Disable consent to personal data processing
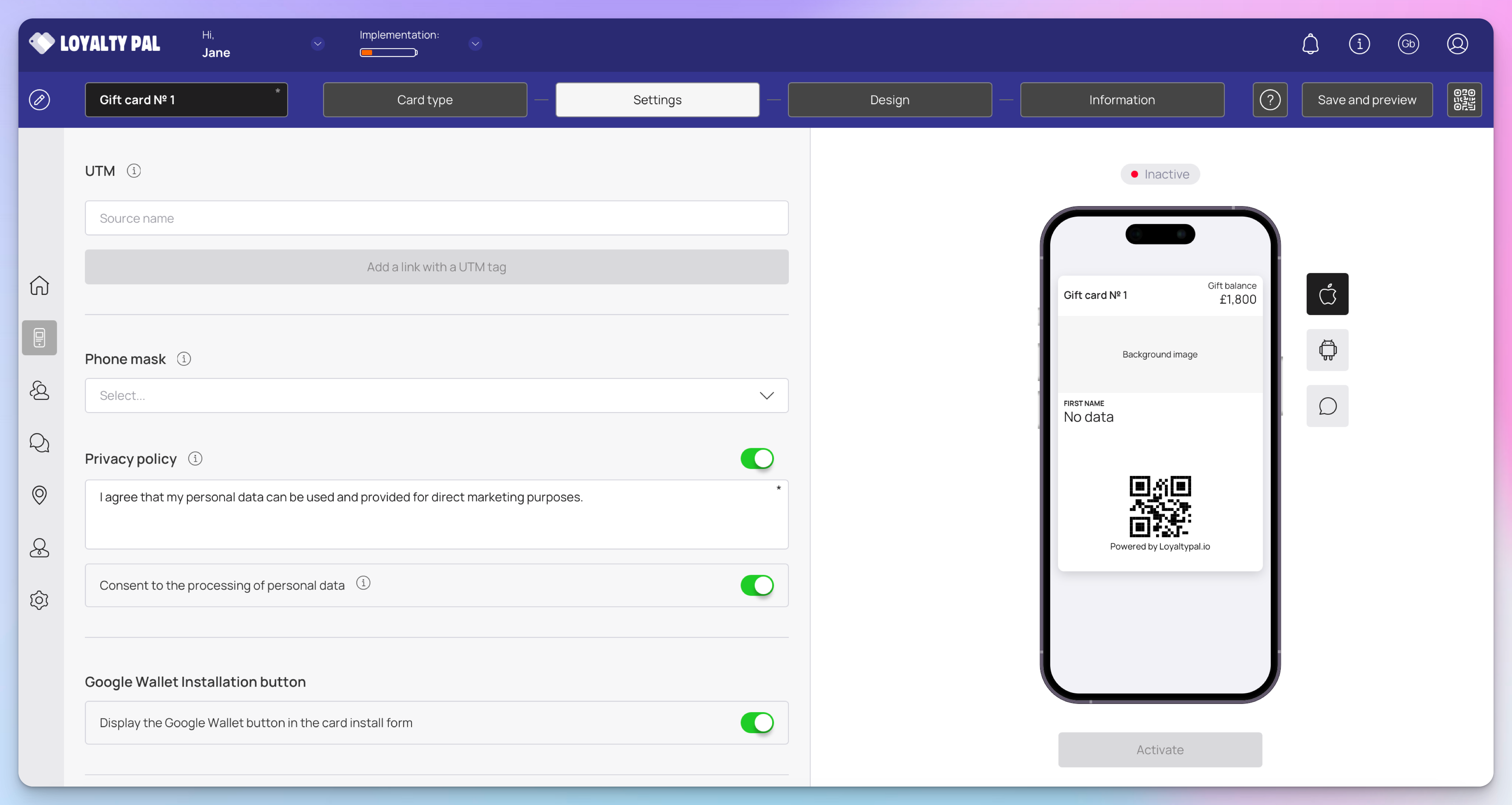 point(757,585)
